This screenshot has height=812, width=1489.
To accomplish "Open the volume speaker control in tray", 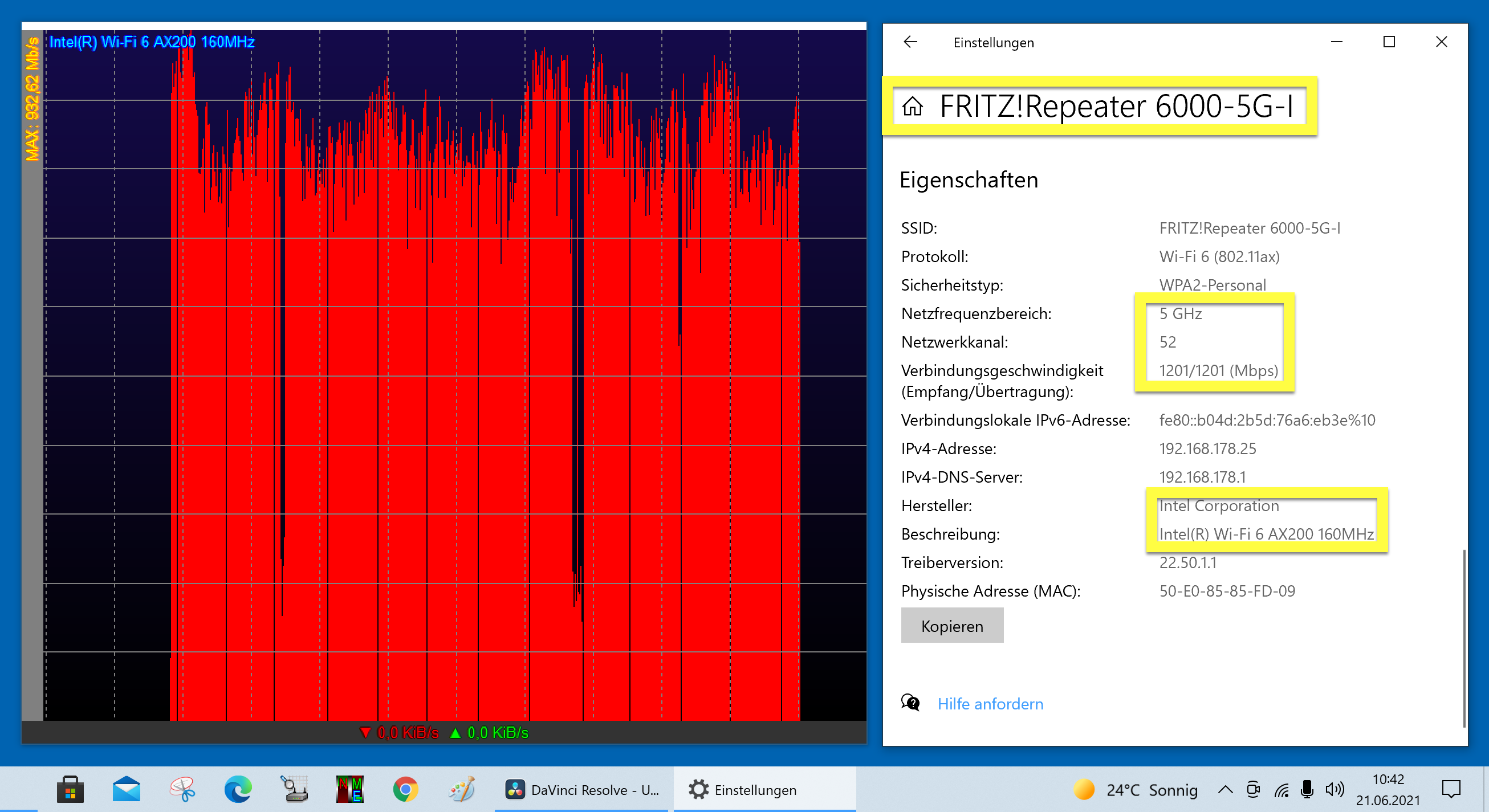I will tap(1334, 789).
